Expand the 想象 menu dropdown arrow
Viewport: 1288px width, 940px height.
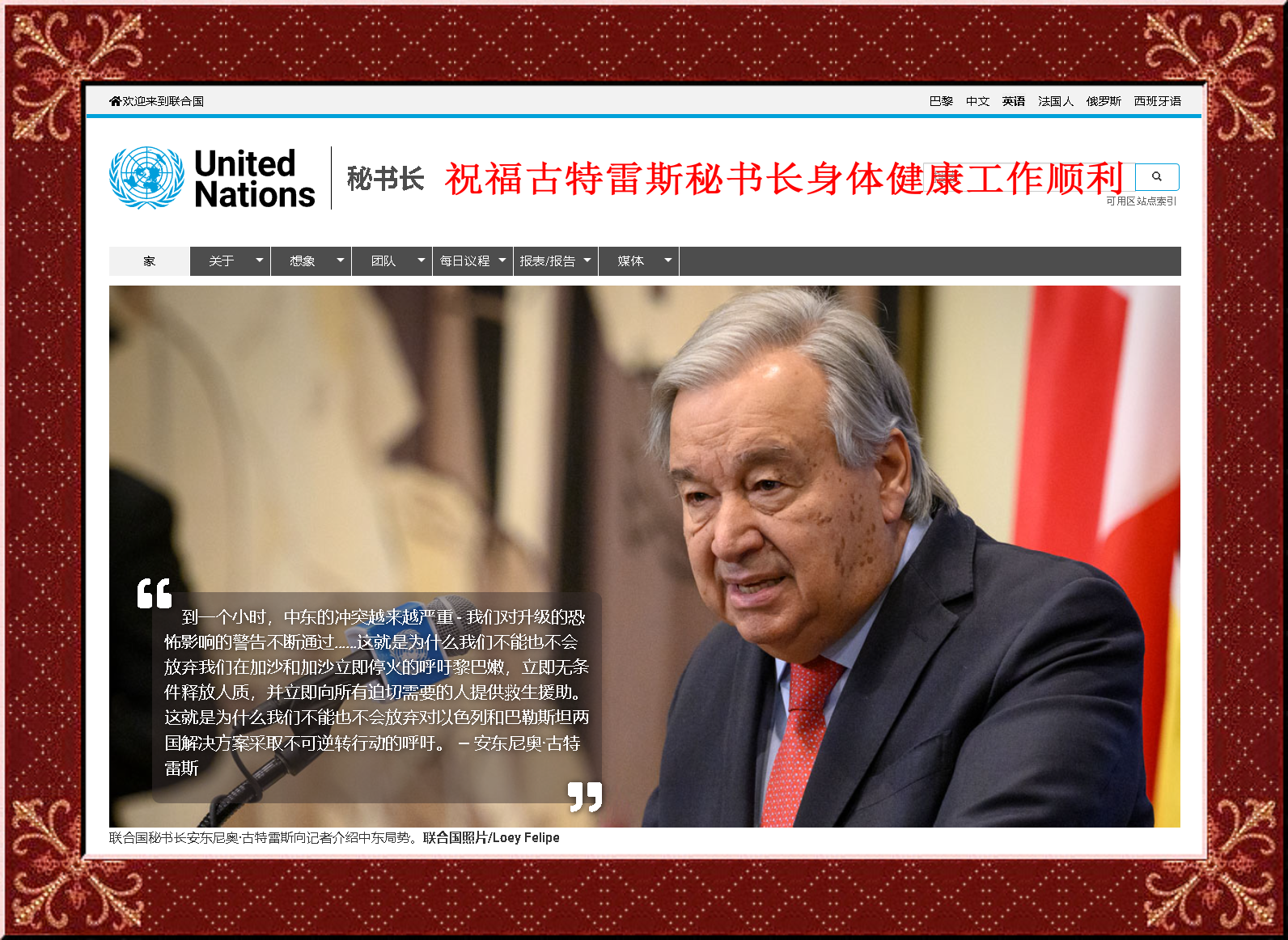[x=340, y=260]
